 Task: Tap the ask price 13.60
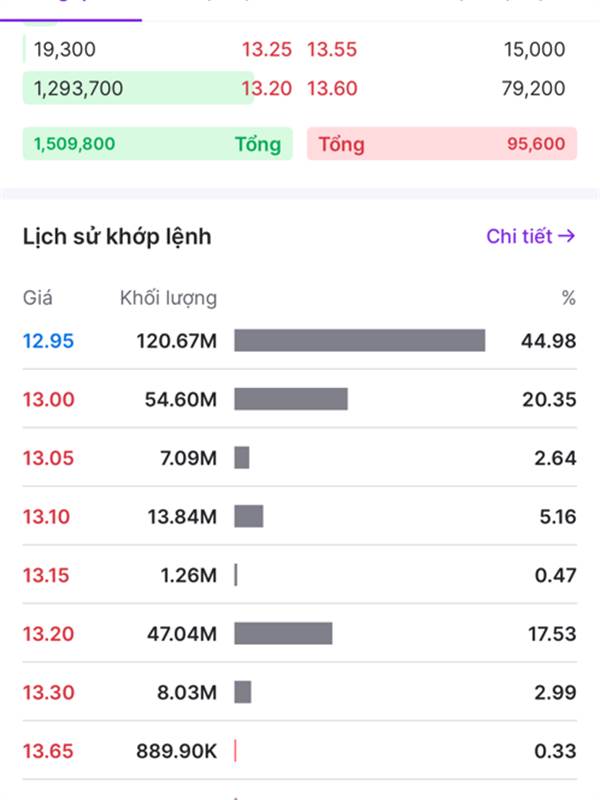(331, 88)
